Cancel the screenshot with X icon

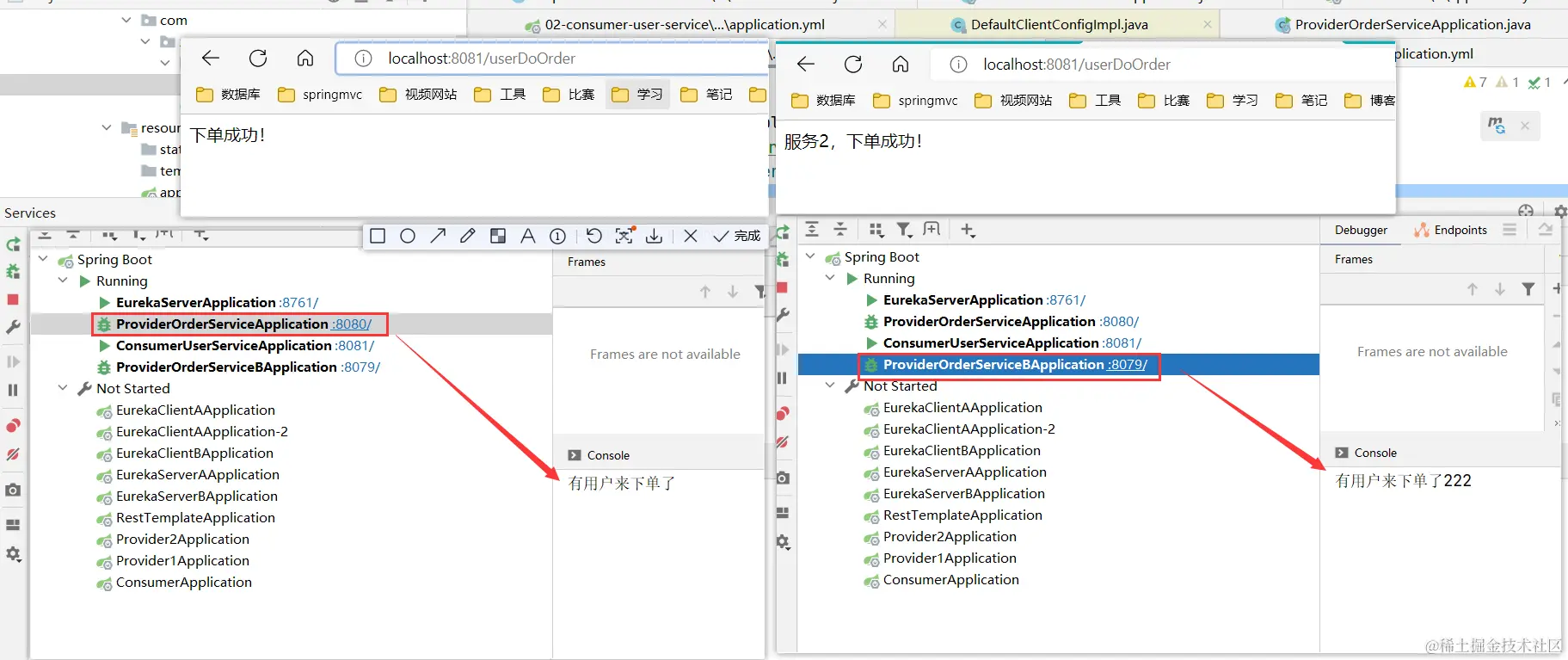pyautogui.click(x=691, y=236)
